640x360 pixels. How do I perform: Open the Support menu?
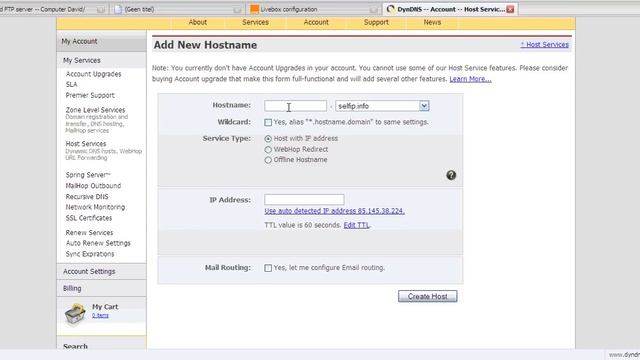pos(376,22)
